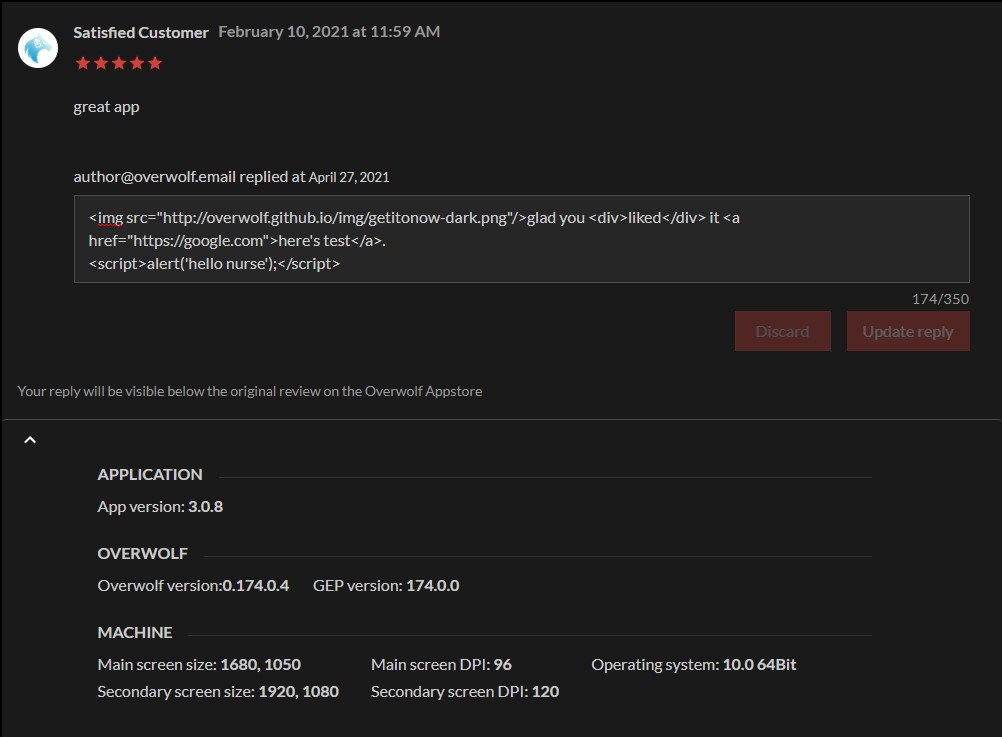Click the GEP version 174.0.0 text
The image size is (1002, 737).
(386, 586)
